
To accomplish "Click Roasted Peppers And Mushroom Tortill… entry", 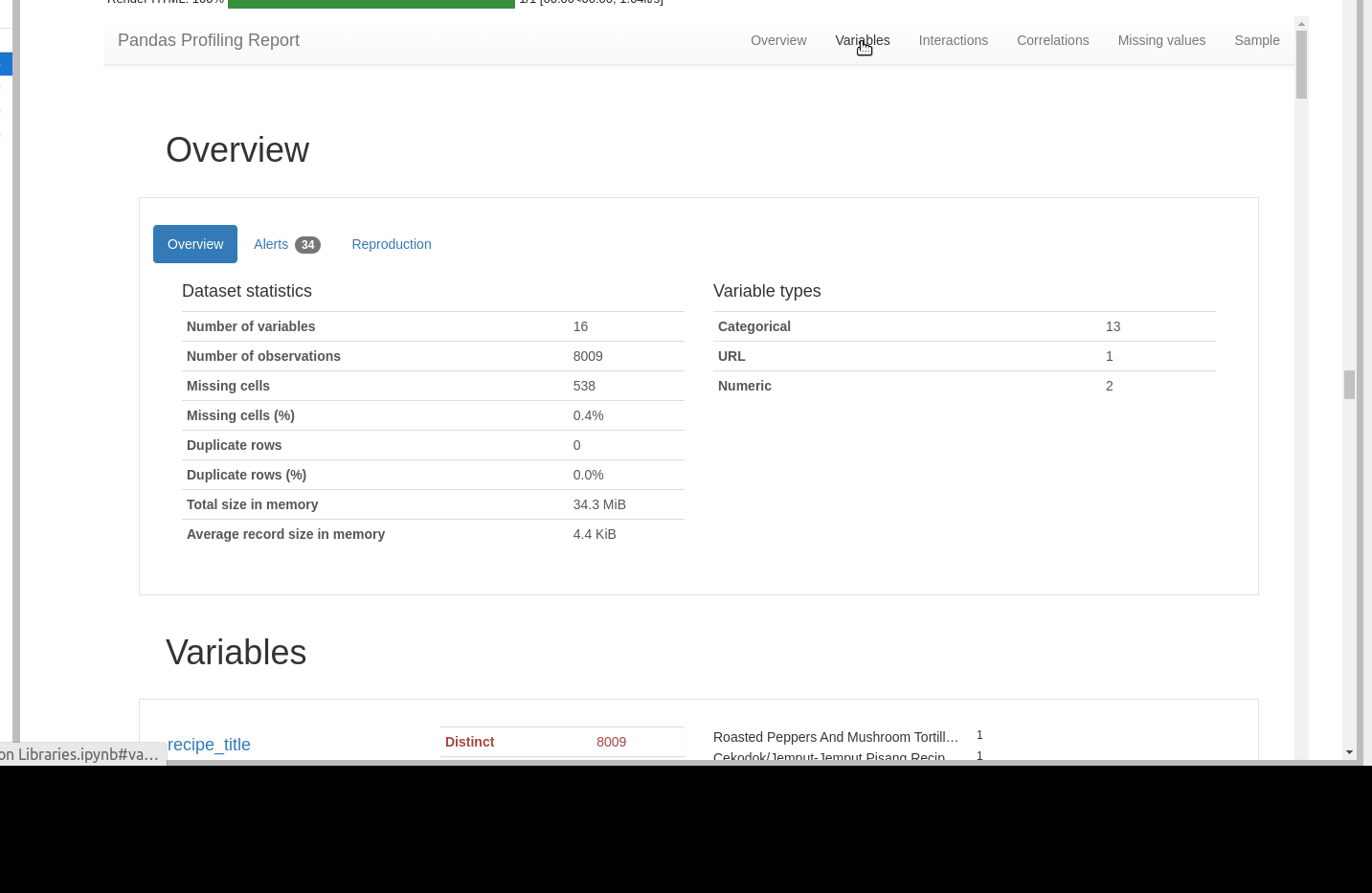I will click(x=836, y=737).
